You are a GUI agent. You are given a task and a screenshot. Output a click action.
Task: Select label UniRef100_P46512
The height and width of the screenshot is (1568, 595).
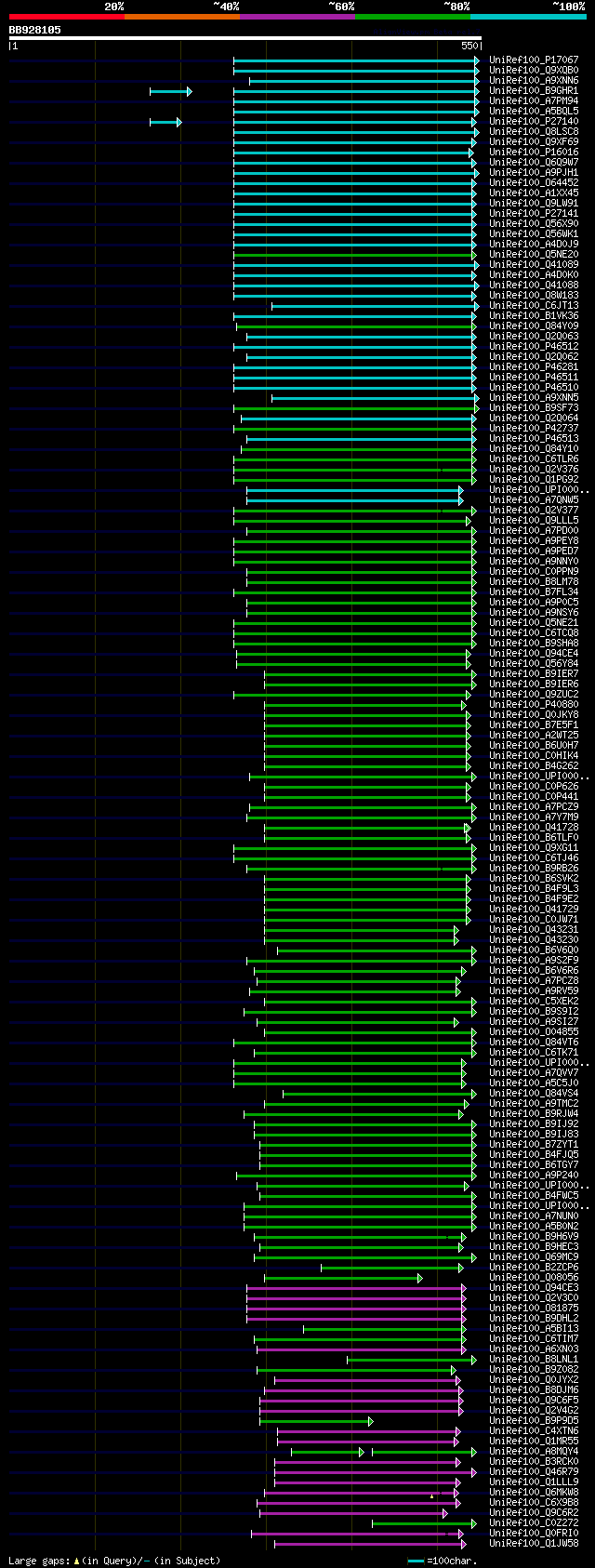click(534, 347)
